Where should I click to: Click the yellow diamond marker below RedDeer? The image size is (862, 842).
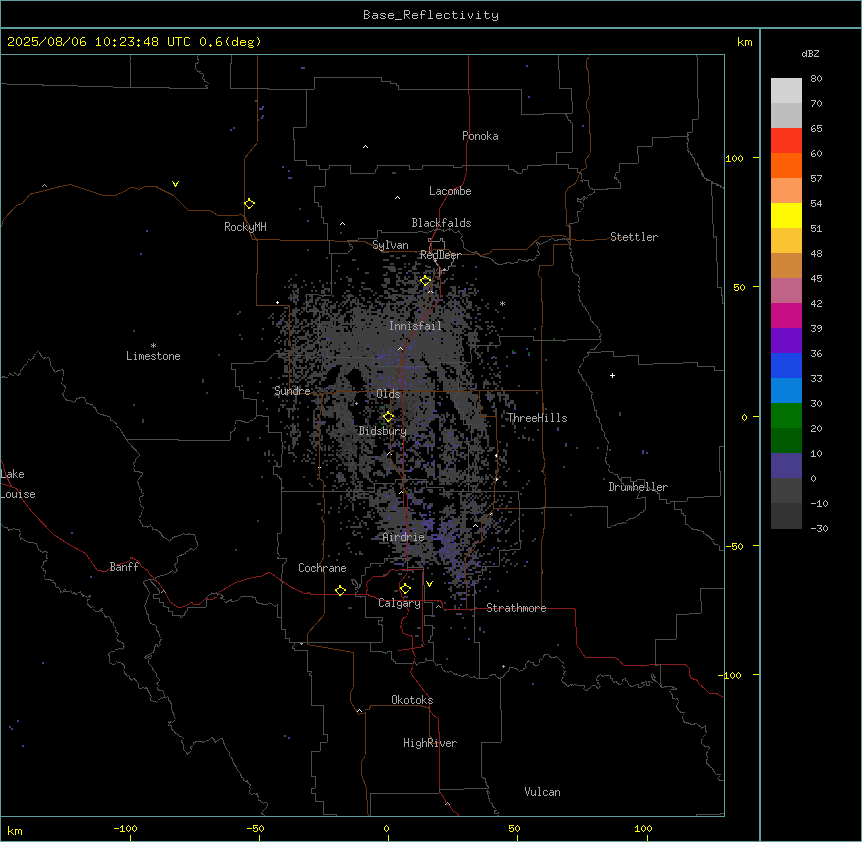(x=426, y=281)
